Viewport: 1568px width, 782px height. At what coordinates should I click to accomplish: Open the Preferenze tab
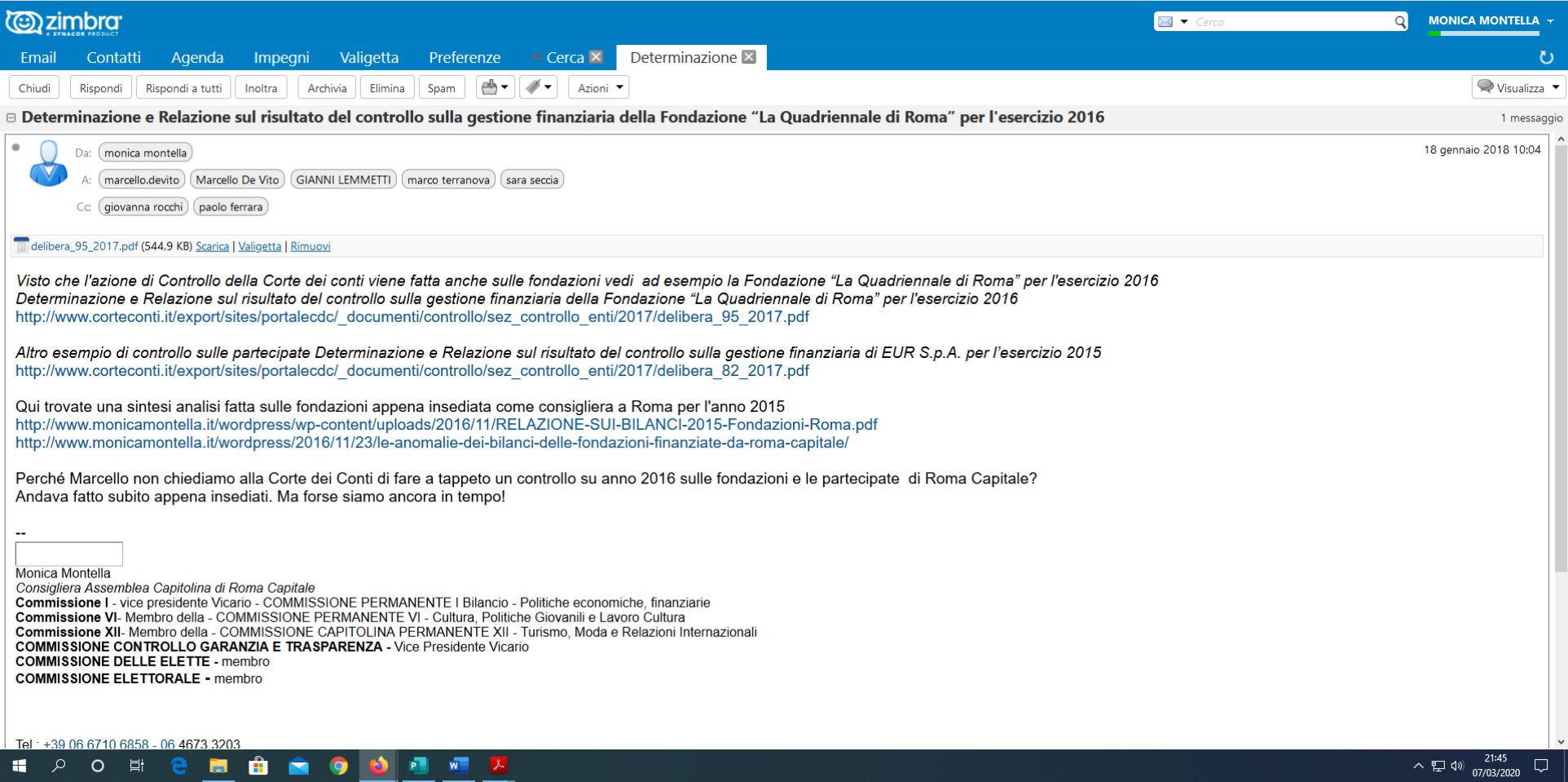465,57
